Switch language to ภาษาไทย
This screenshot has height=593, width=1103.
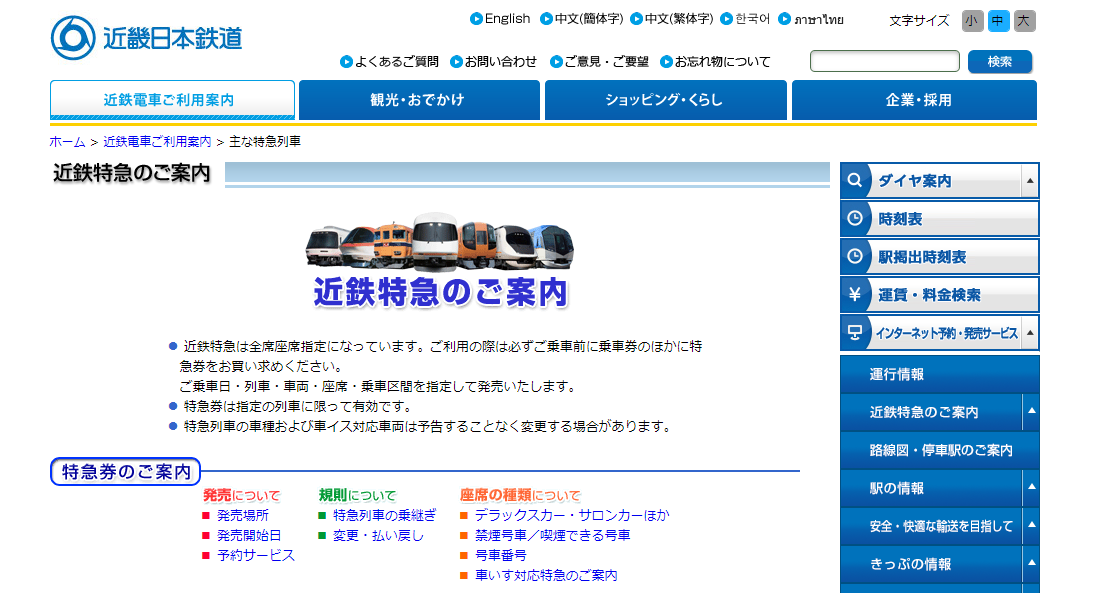coord(818,19)
